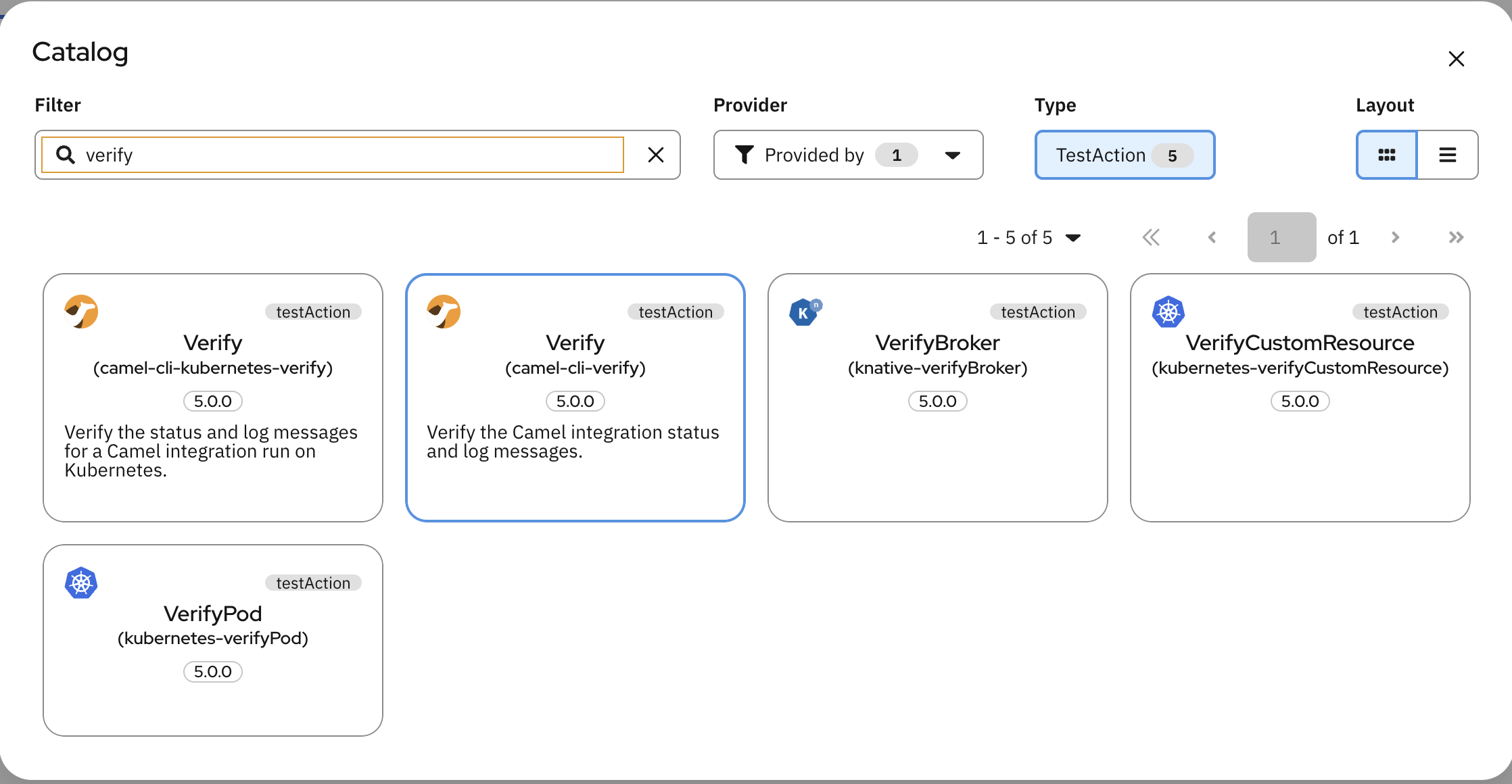The width and height of the screenshot is (1512, 784).
Task: Click testAction tag on VerifyPod card
Action: tap(313, 583)
